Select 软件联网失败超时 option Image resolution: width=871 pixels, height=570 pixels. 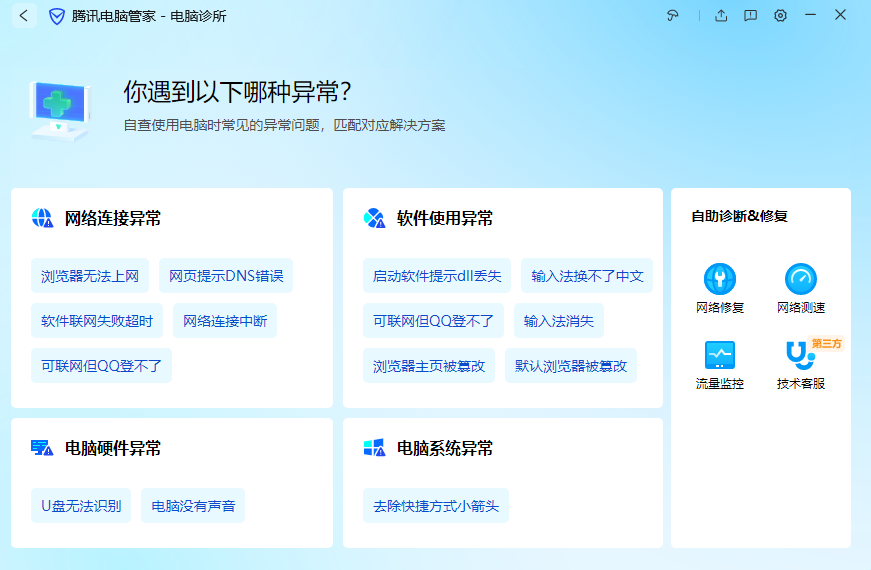coord(97,321)
